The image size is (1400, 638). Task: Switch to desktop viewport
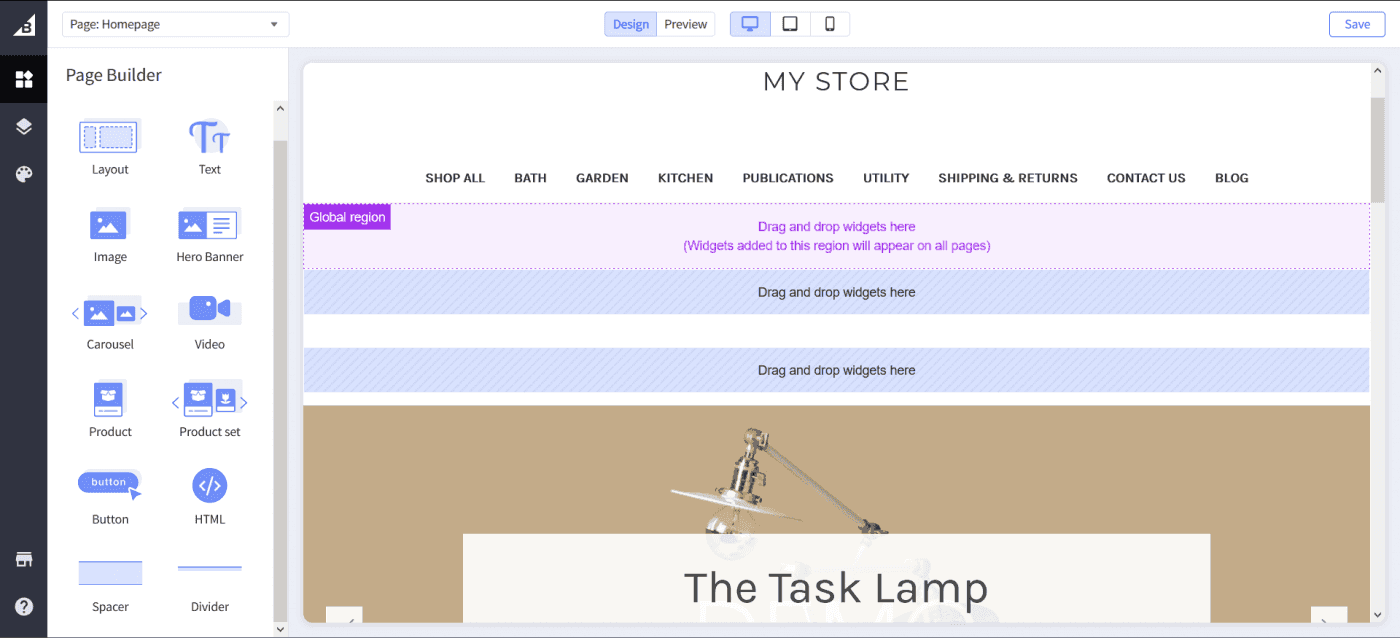click(x=750, y=24)
